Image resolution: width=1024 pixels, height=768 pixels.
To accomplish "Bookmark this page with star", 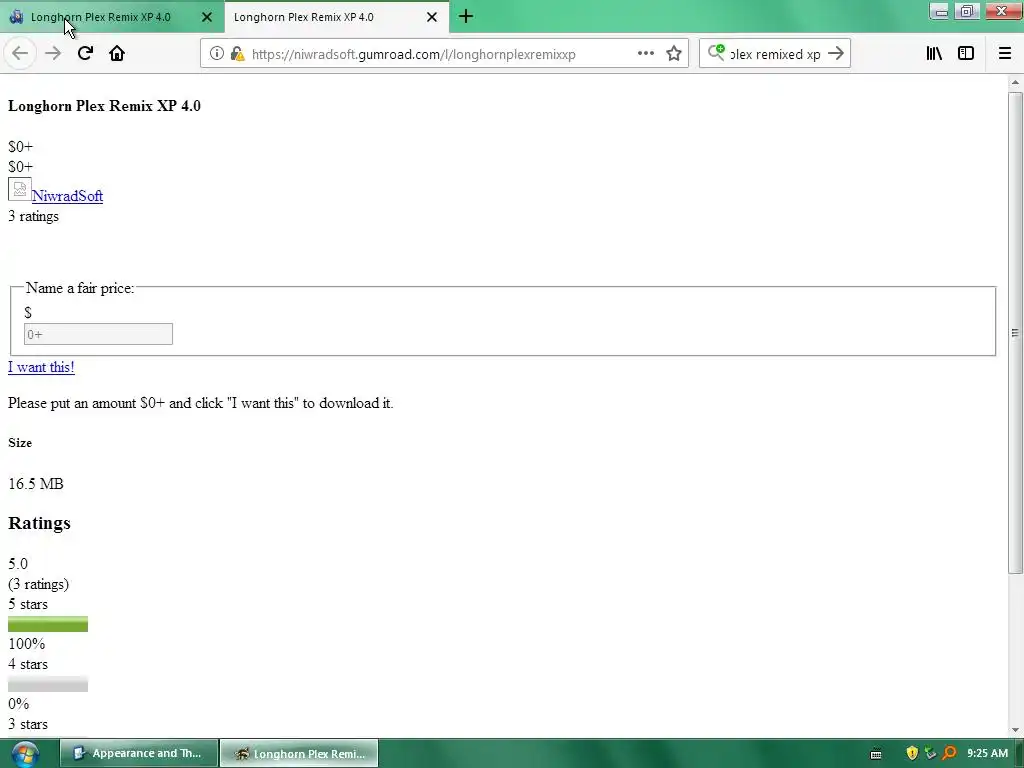I will coord(674,54).
